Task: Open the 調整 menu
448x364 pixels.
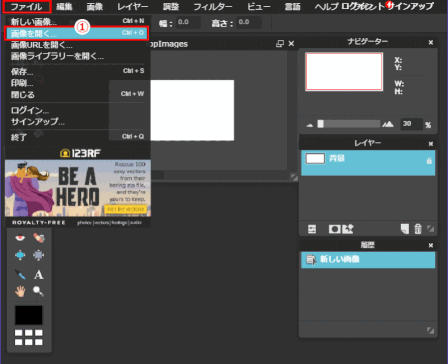Action: pyautogui.click(x=171, y=7)
